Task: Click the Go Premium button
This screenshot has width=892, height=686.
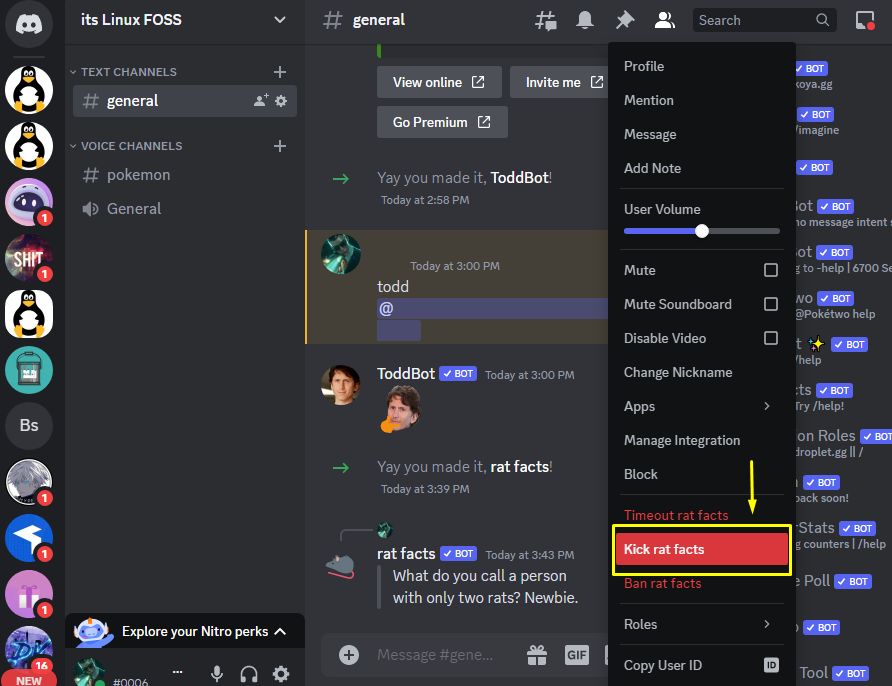Action: pyautogui.click(x=442, y=122)
